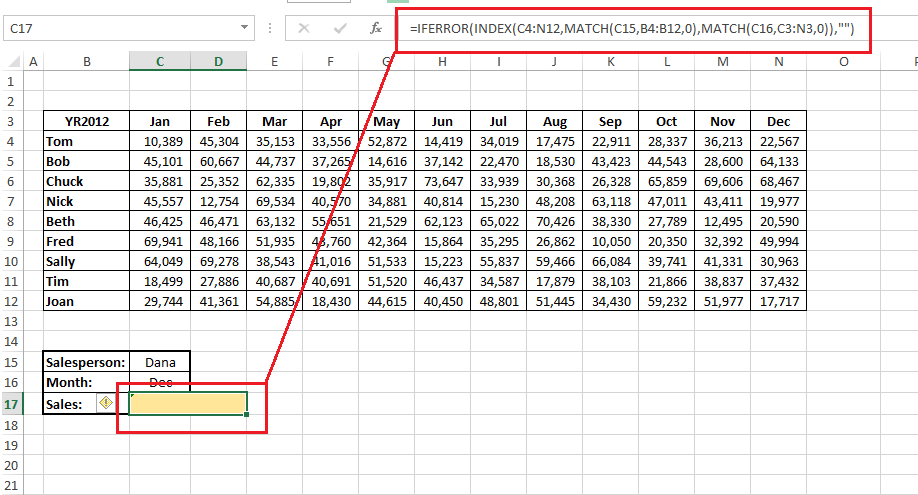Select column C header
This screenshot has height=495, width=918.
pos(159,62)
